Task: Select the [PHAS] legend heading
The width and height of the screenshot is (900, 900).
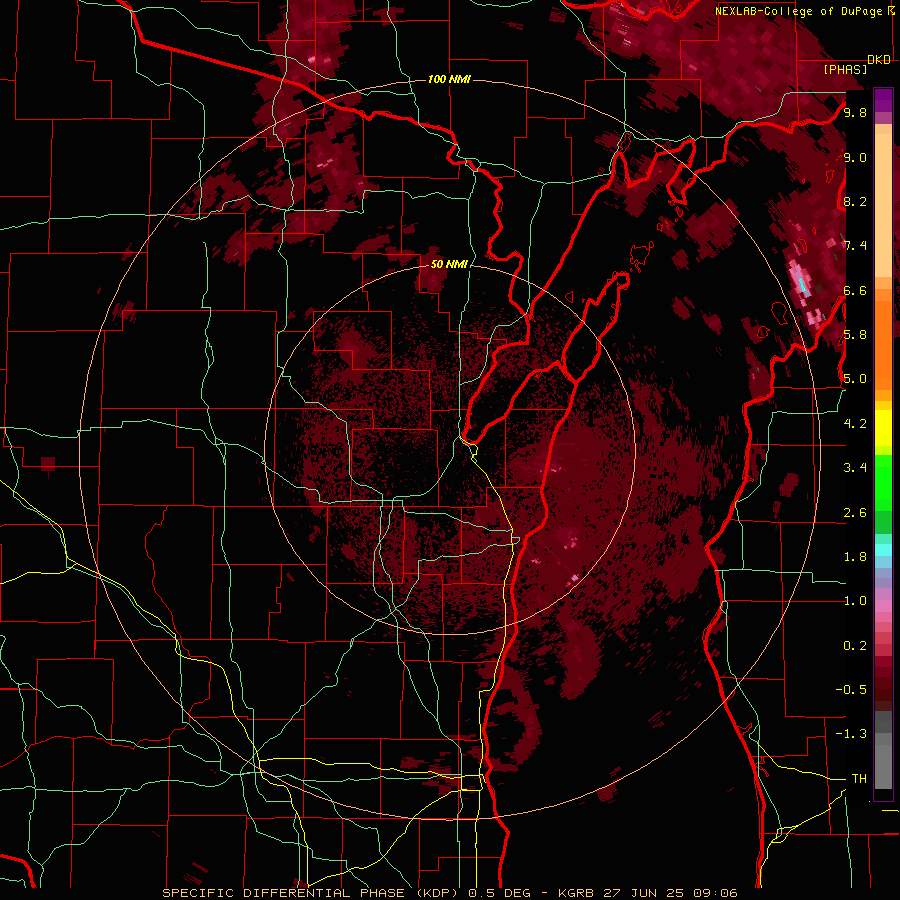Action: click(x=845, y=70)
